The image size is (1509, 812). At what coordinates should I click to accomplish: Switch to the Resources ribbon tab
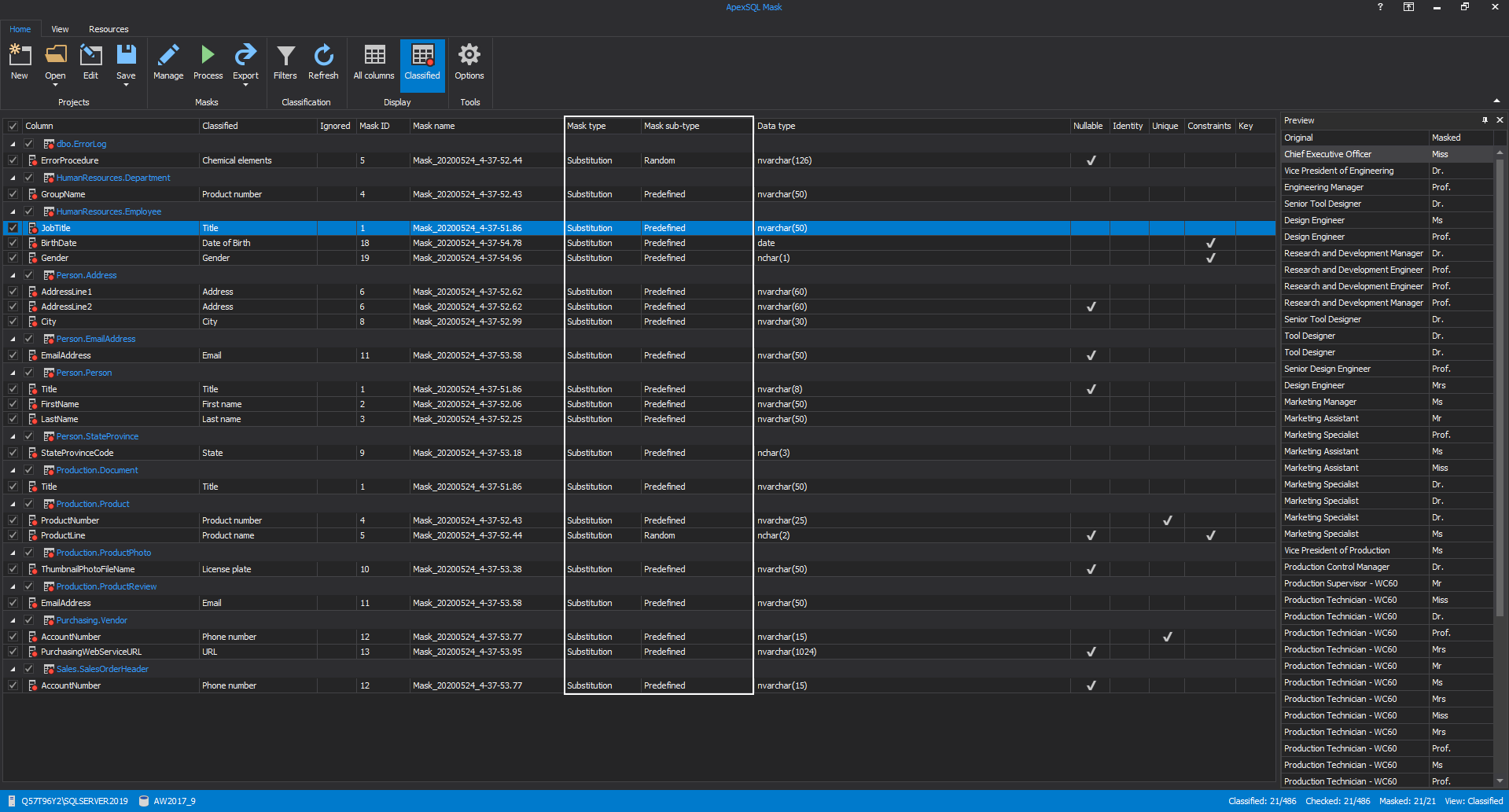pyautogui.click(x=109, y=29)
